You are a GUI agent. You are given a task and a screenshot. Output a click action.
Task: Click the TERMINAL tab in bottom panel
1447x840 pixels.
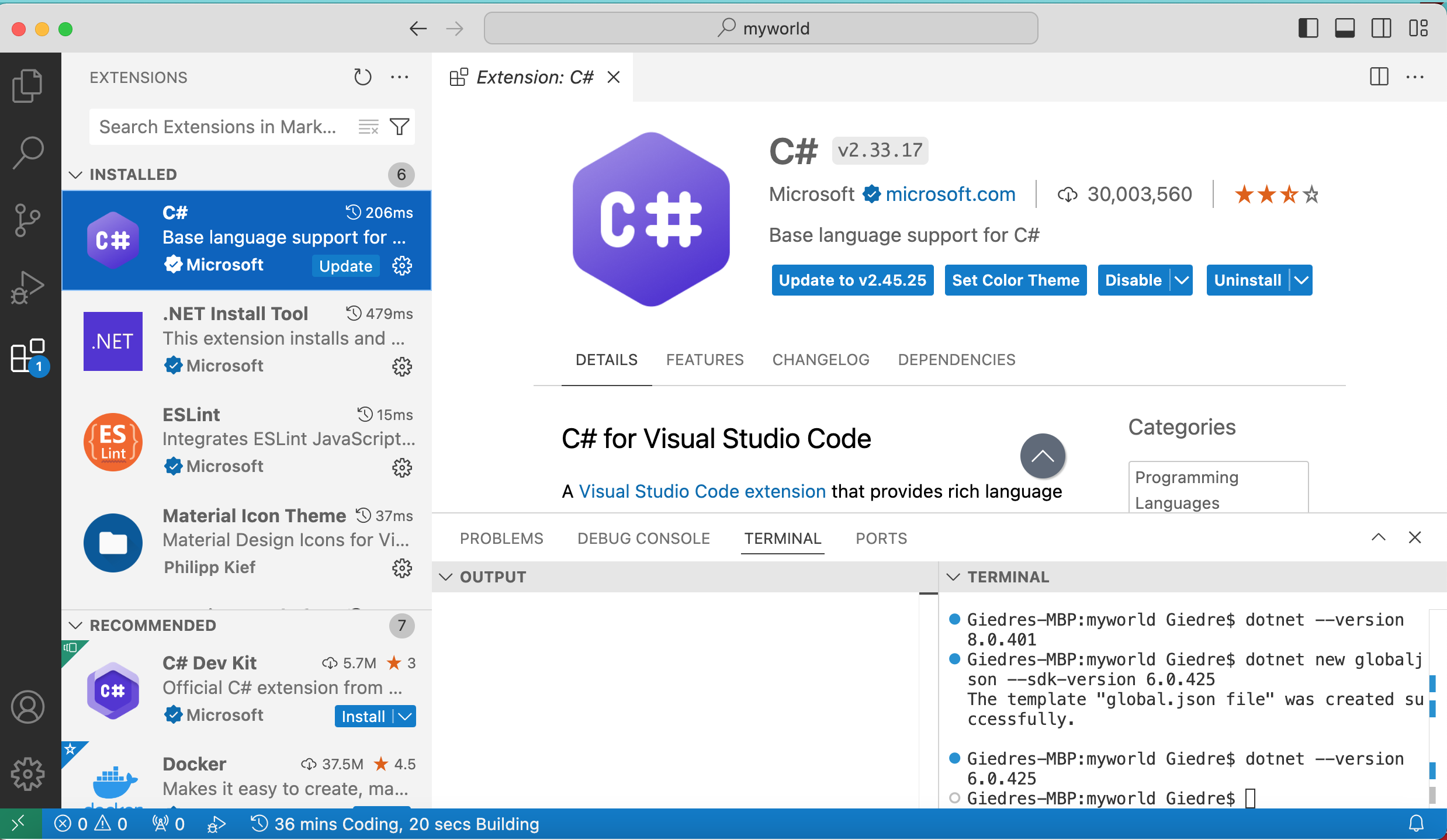[782, 538]
